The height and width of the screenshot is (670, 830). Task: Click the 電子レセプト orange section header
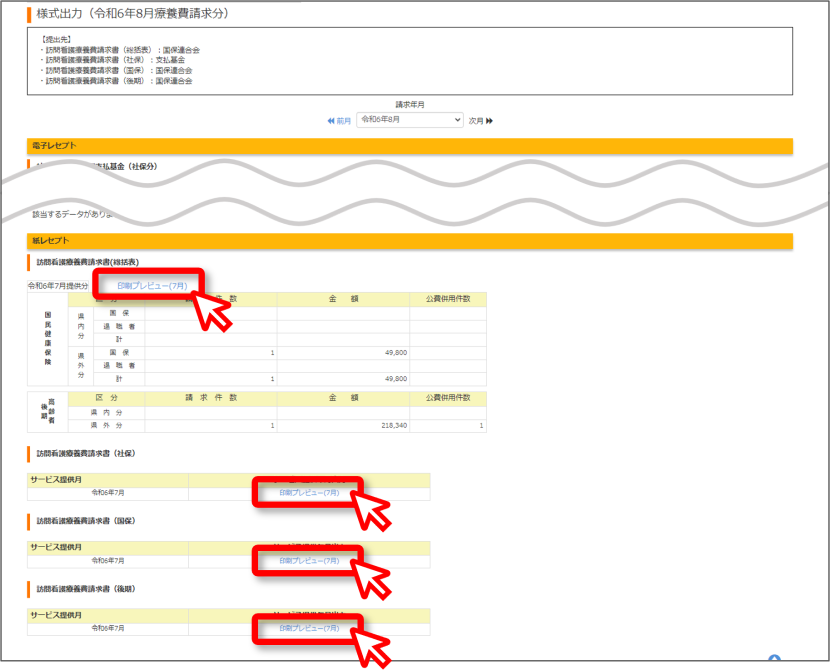point(410,146)
